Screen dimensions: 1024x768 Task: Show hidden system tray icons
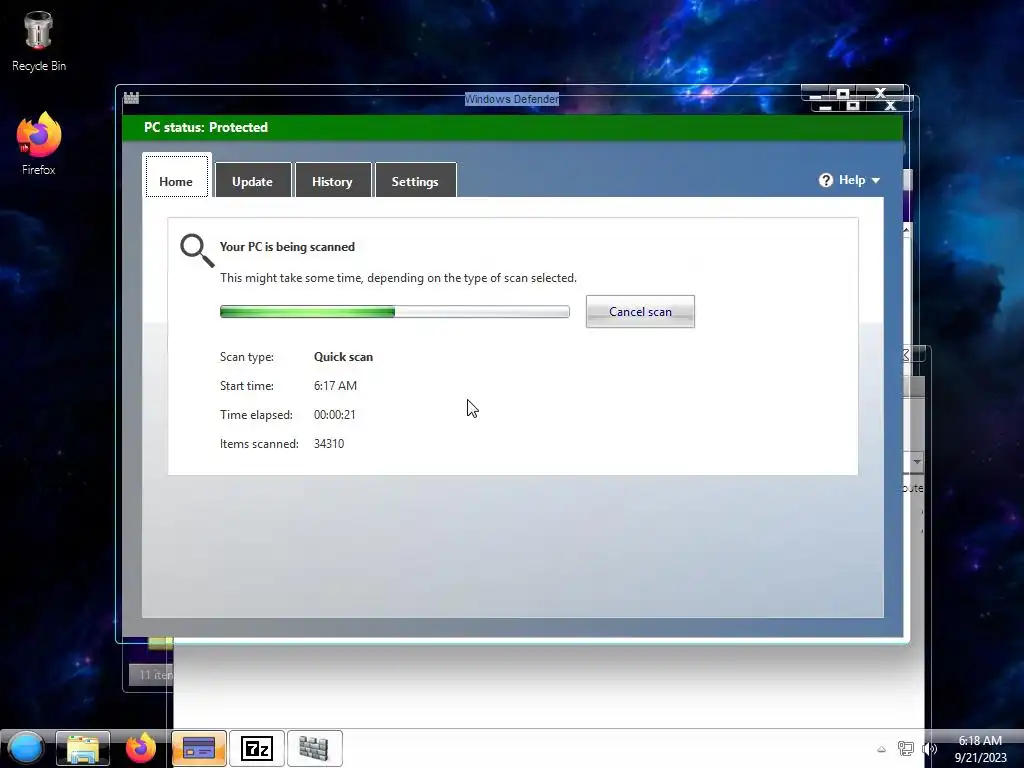pyautogui.click(x=881, y=749)
